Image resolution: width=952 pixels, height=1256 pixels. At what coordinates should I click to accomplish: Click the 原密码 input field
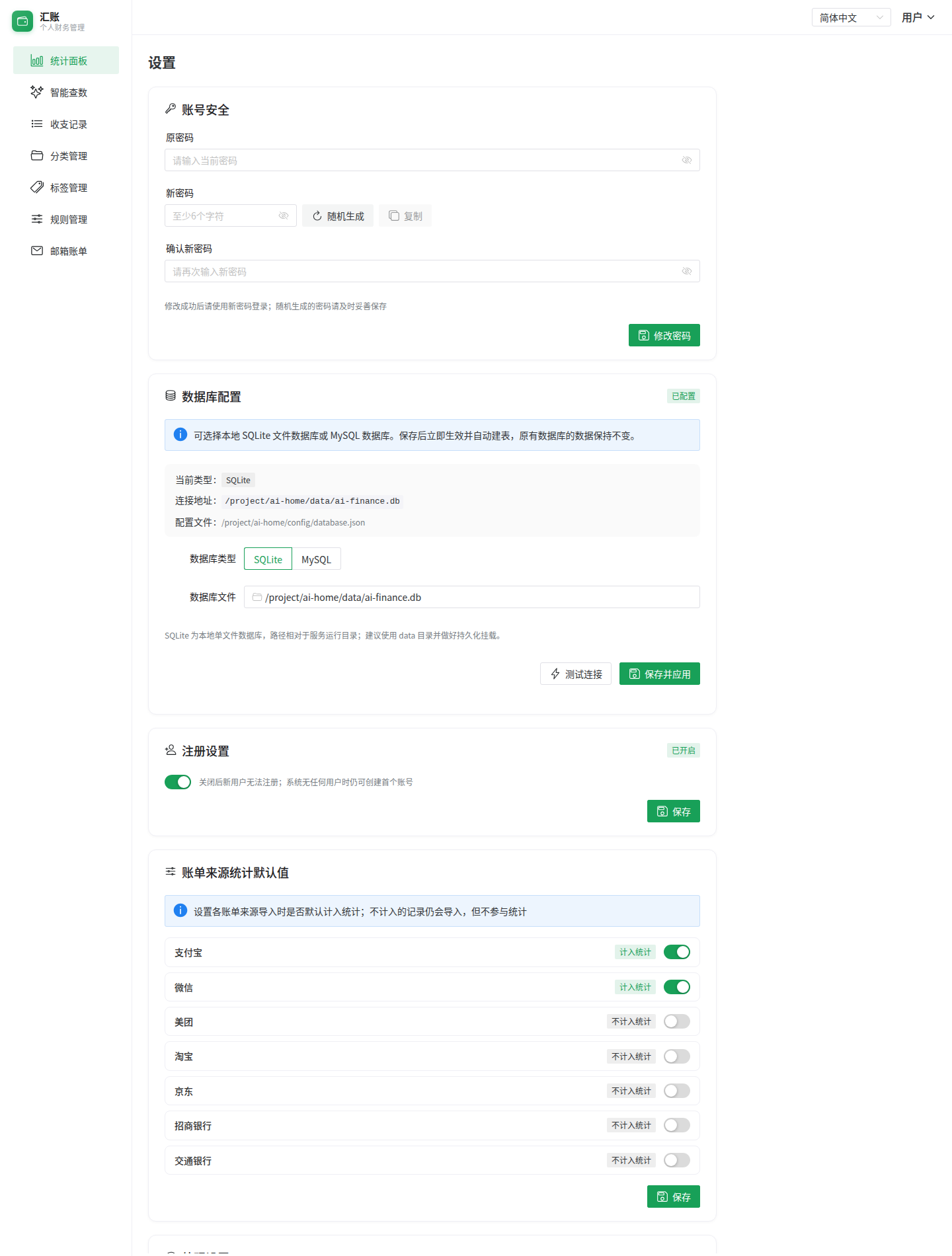pos(432,160)
